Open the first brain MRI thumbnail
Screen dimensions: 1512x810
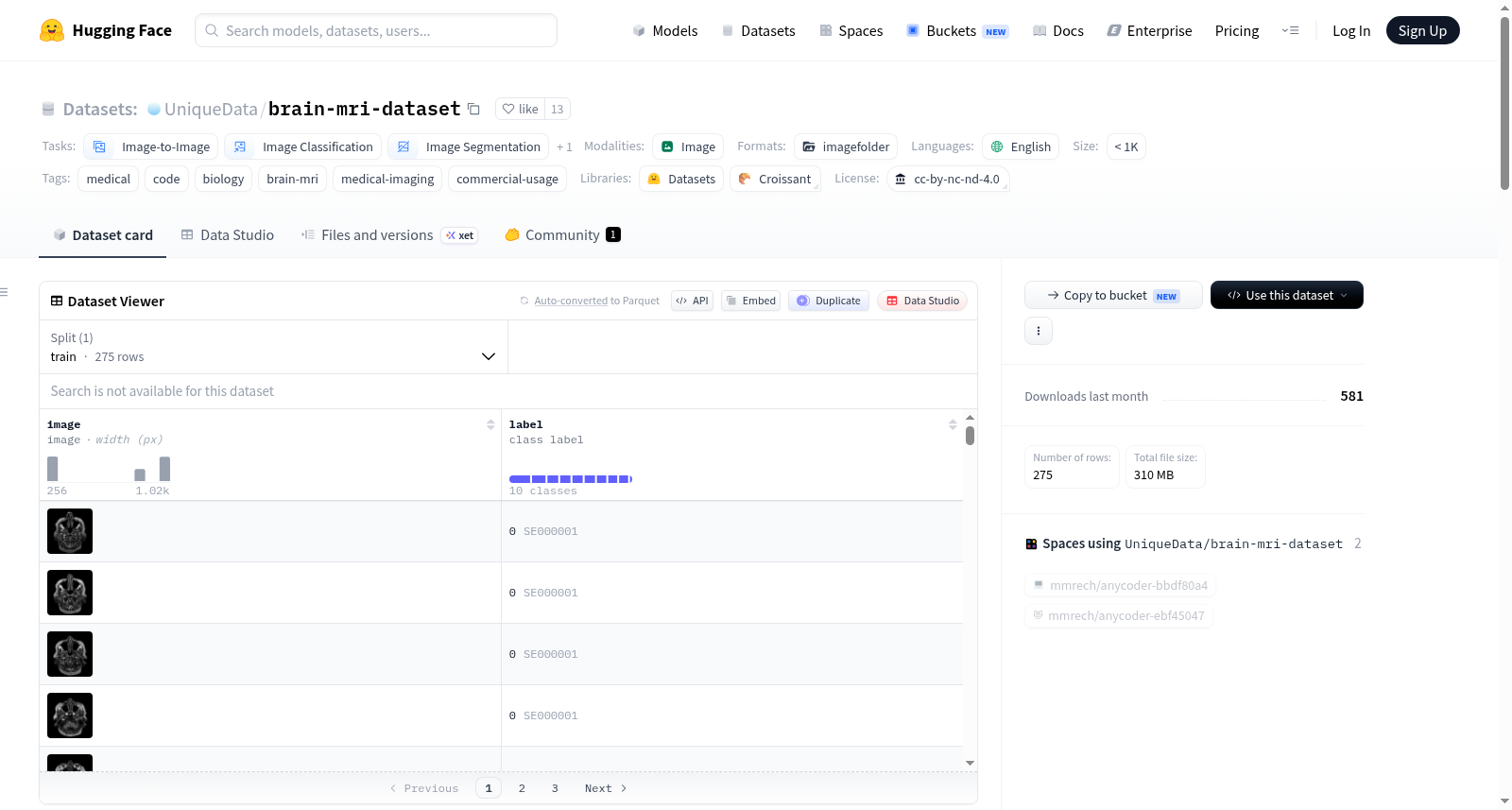(x=70, y=531)
